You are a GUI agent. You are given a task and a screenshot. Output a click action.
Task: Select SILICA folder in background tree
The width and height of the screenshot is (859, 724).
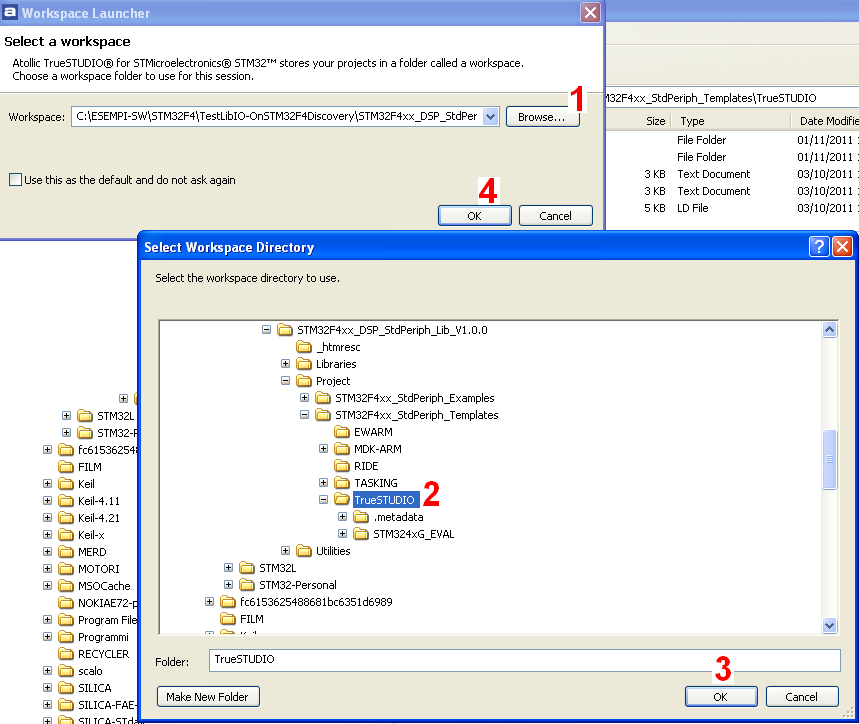95,687
